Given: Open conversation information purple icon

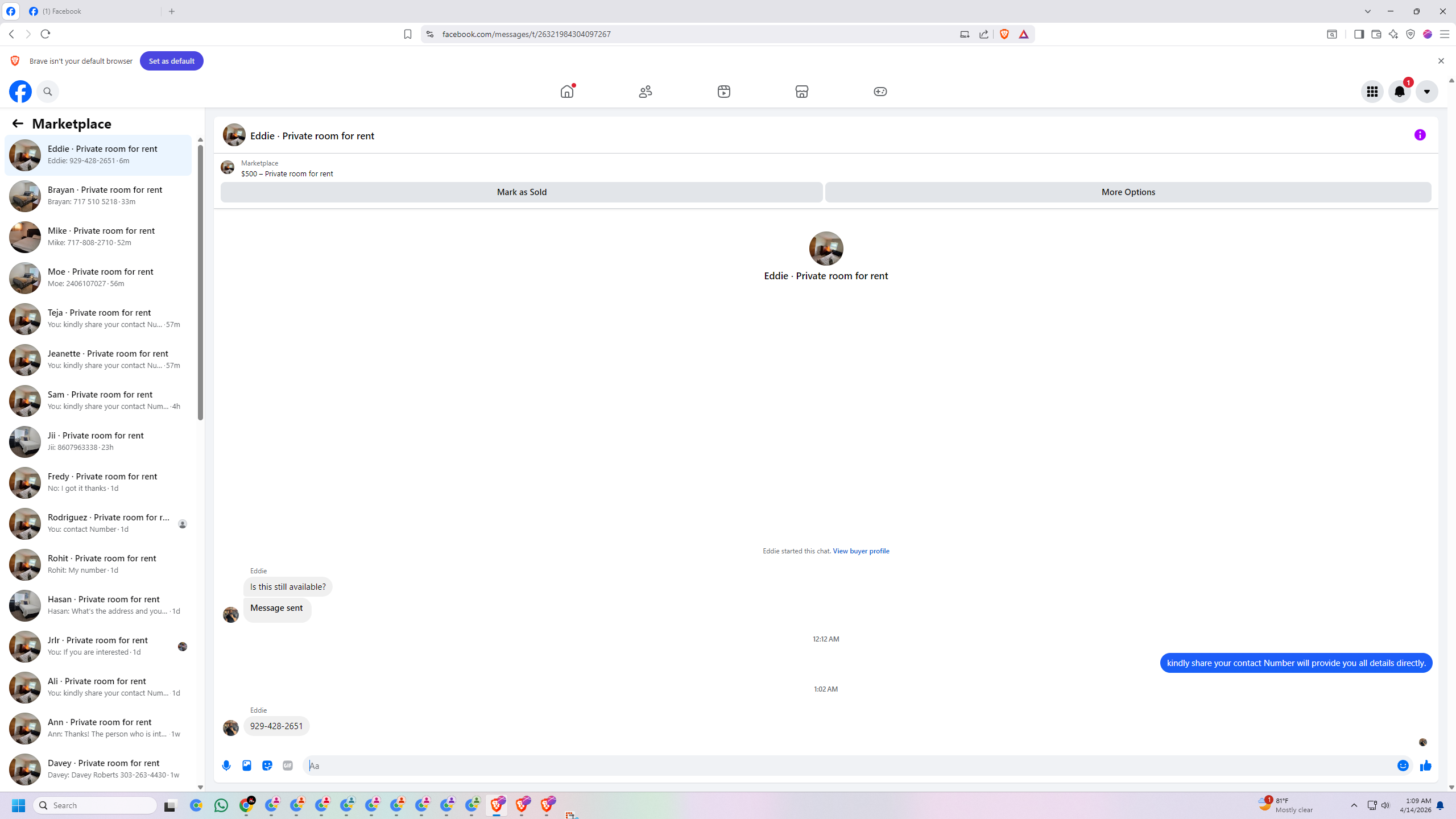Looking at the screenshot, I should [x=1420, y=135].
